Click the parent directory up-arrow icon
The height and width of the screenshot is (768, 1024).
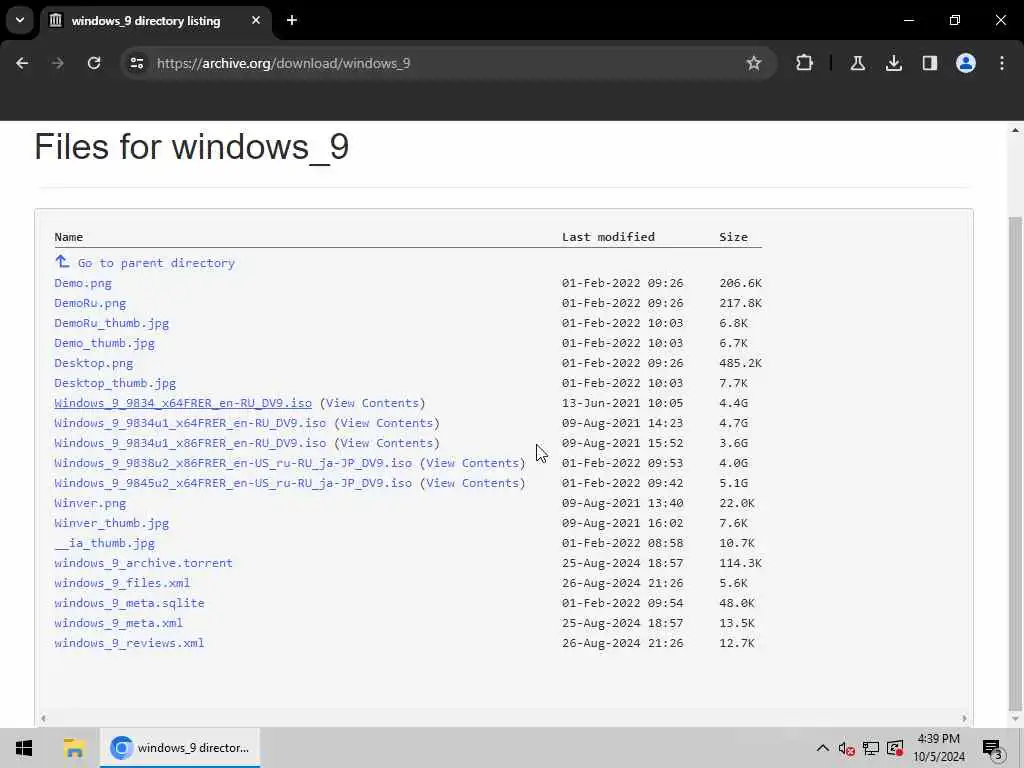[62, 261]
